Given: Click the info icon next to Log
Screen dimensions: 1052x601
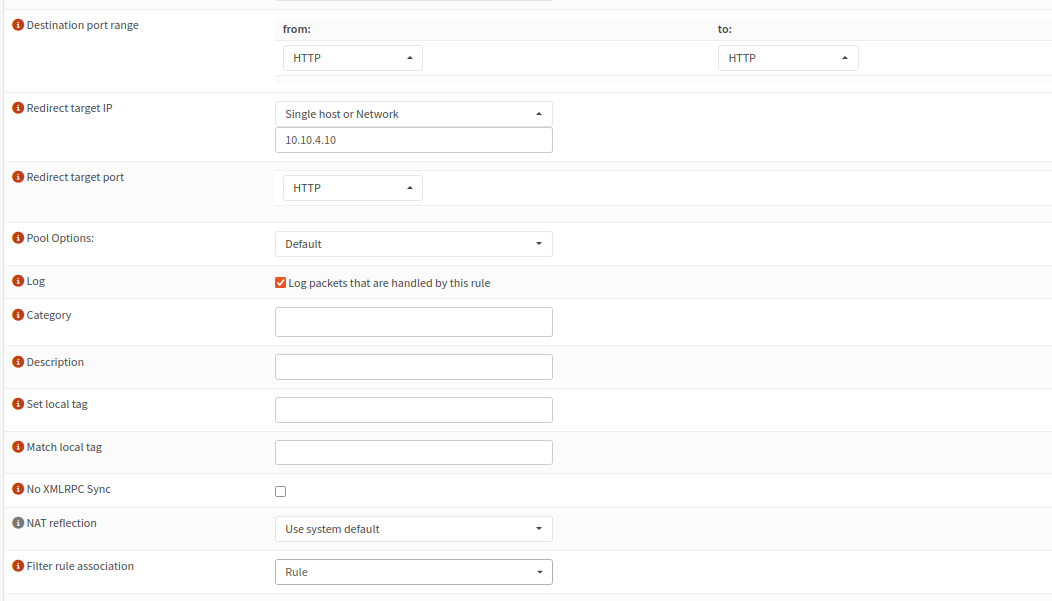Looking at the screenshot, I should point(18,283).
